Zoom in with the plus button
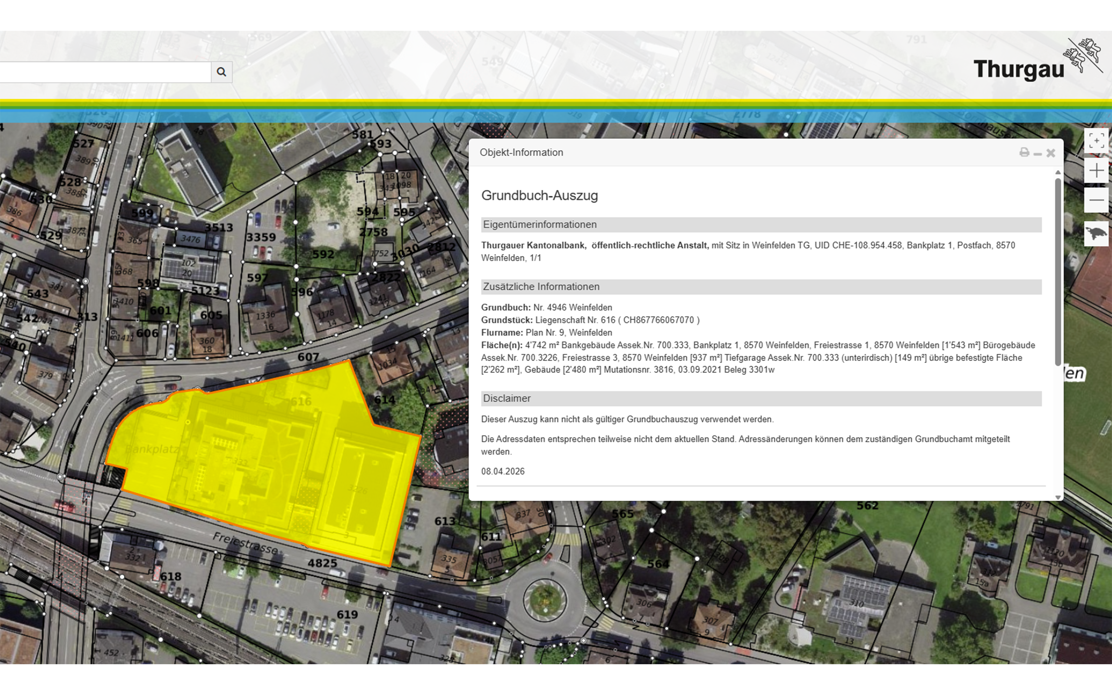1112x695 pixels. pyautogui.click(x=1096, y=170)
